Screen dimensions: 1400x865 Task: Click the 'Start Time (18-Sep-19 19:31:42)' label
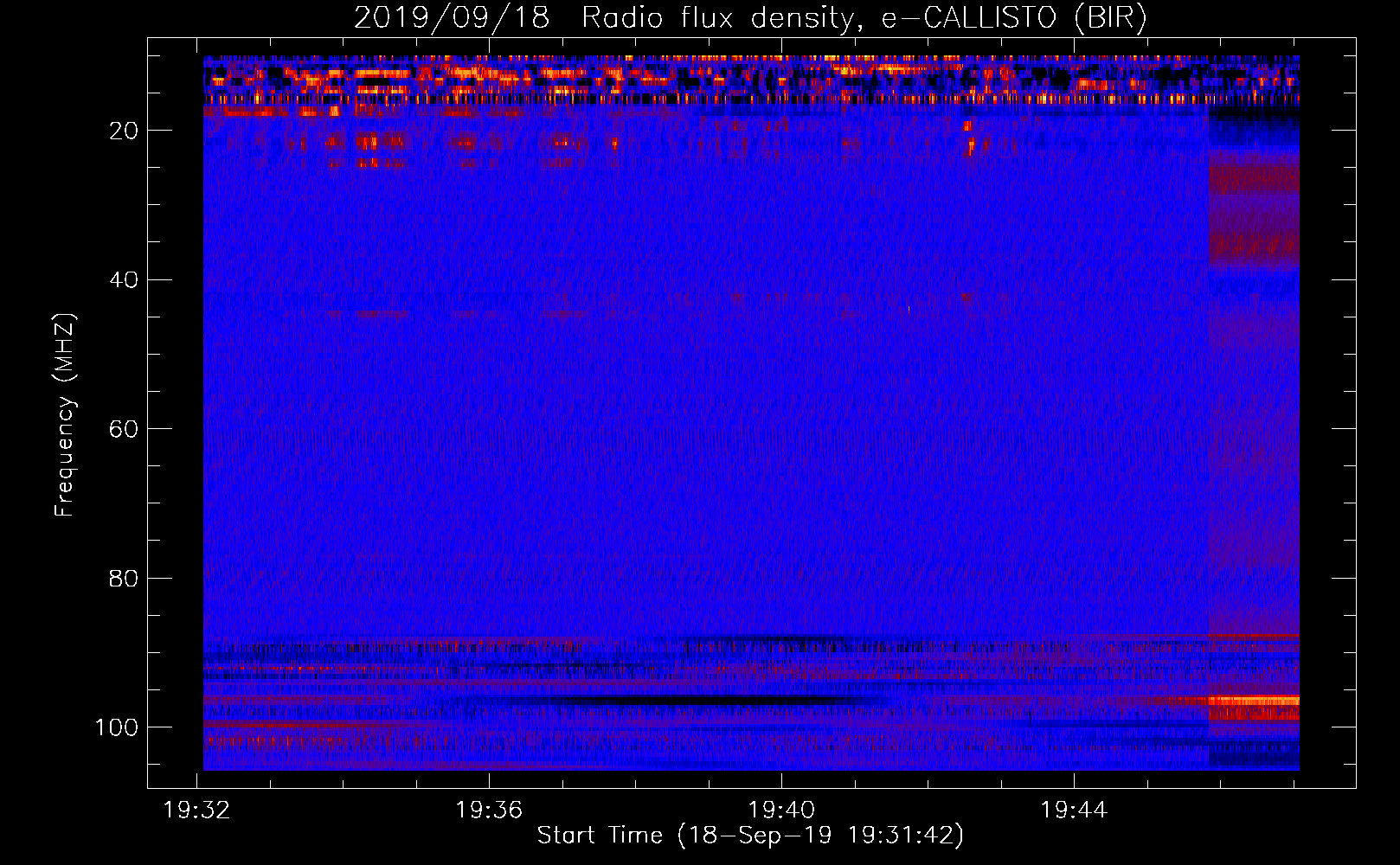(x=750, y=836)
